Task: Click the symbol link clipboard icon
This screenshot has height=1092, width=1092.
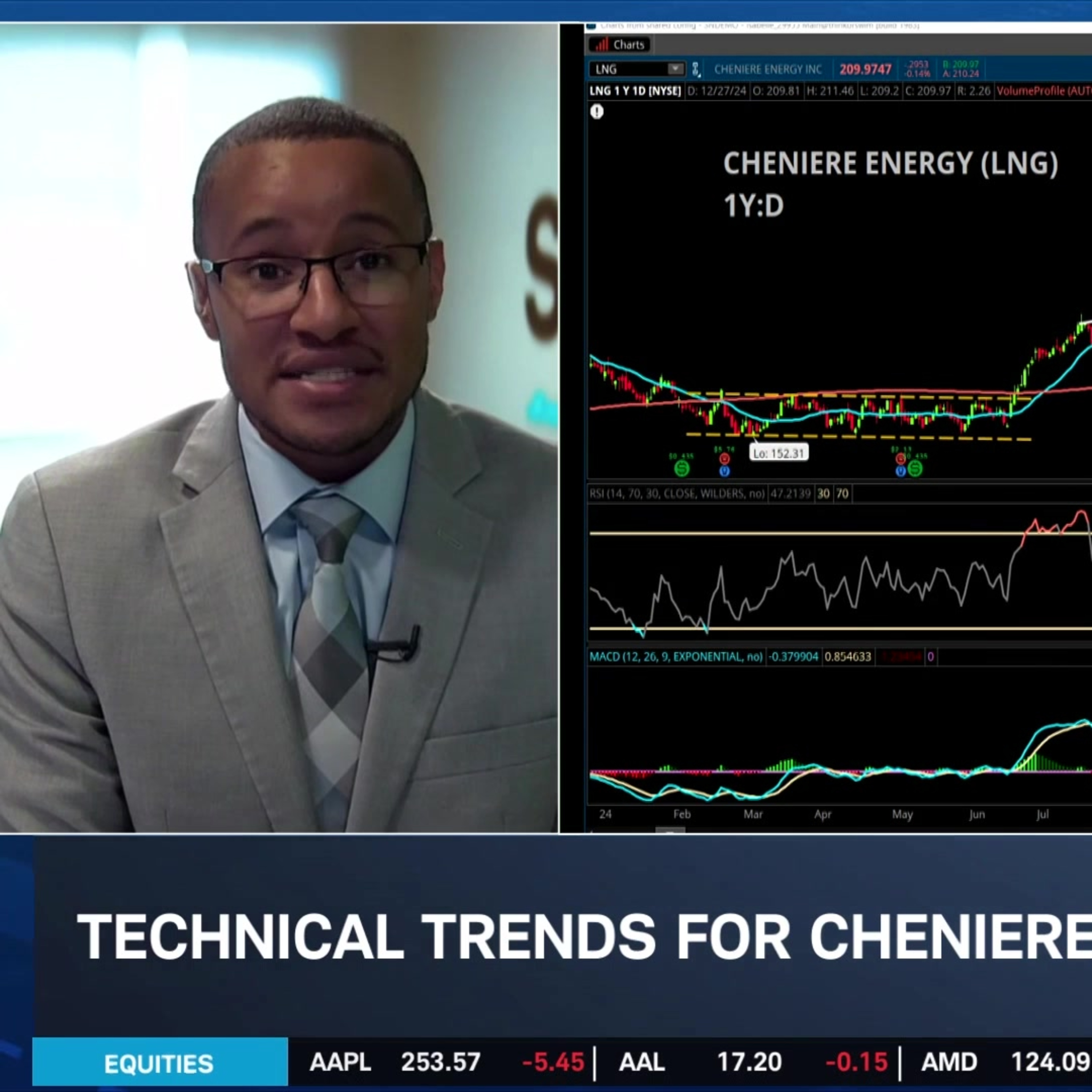Action: pos(696,70)
